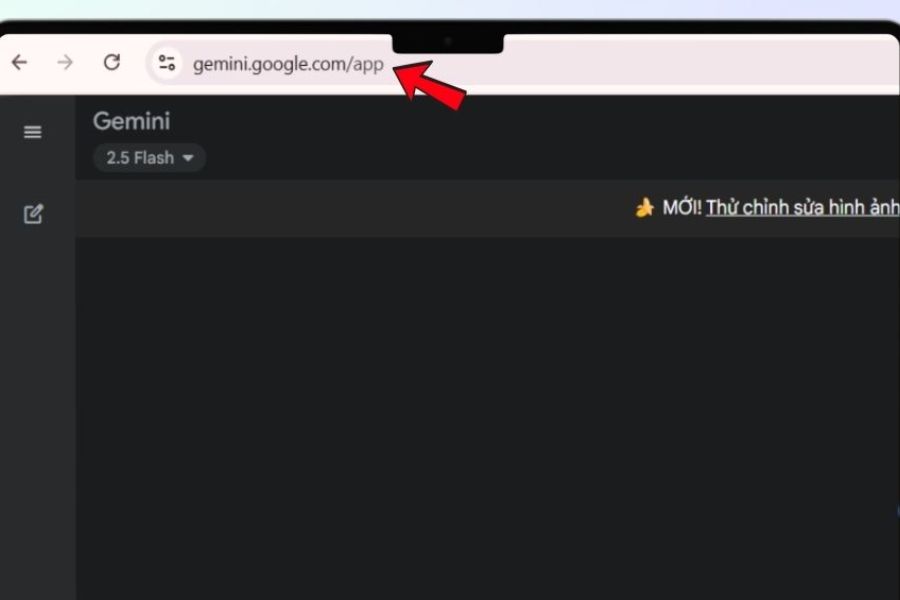This screenshot has height=600, width=900.
Task: Open the Thử chỉnh sửa hình ảnh link
Action: pos(802,207)
